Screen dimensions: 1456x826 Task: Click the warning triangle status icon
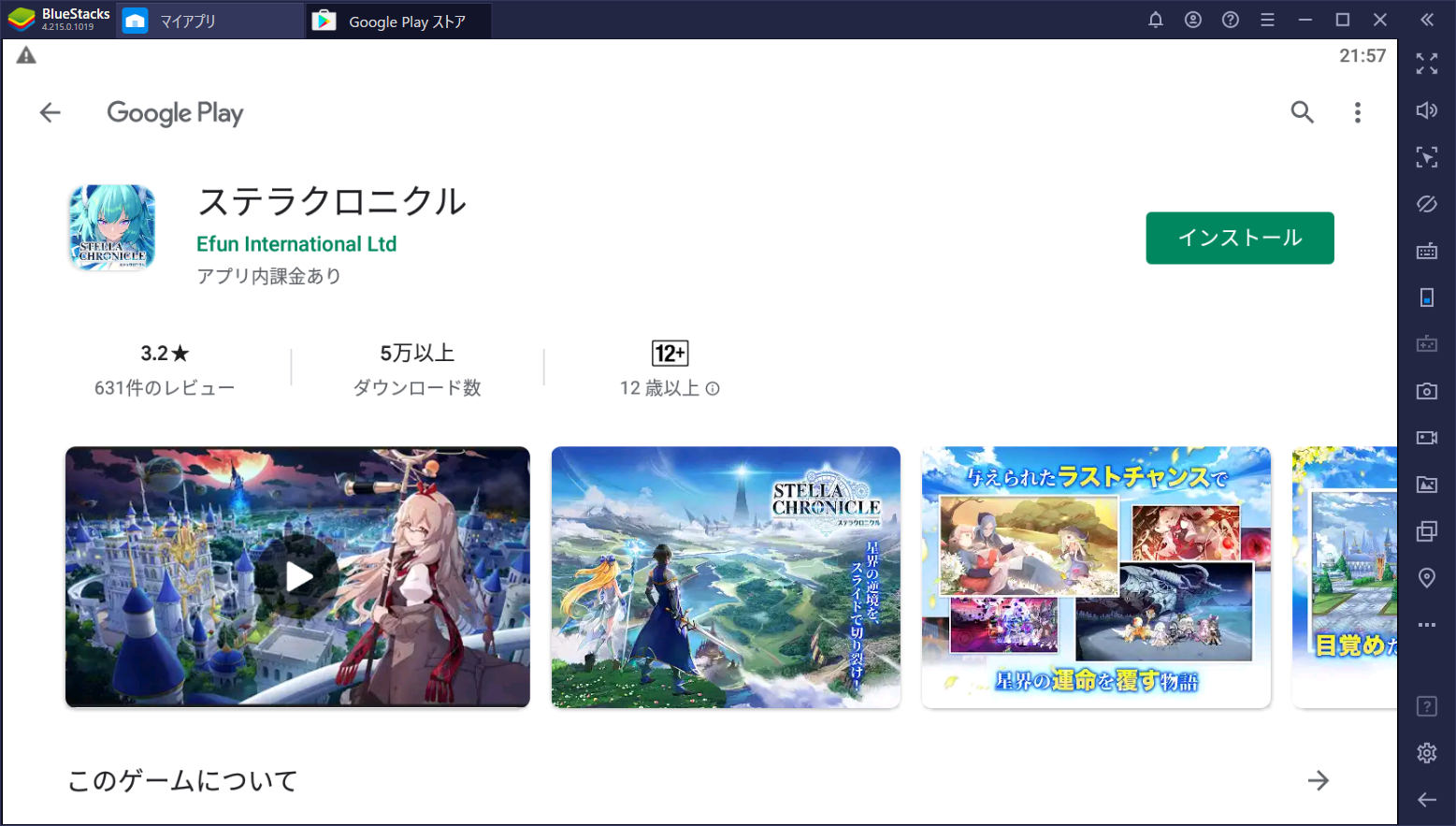(26, 55)
